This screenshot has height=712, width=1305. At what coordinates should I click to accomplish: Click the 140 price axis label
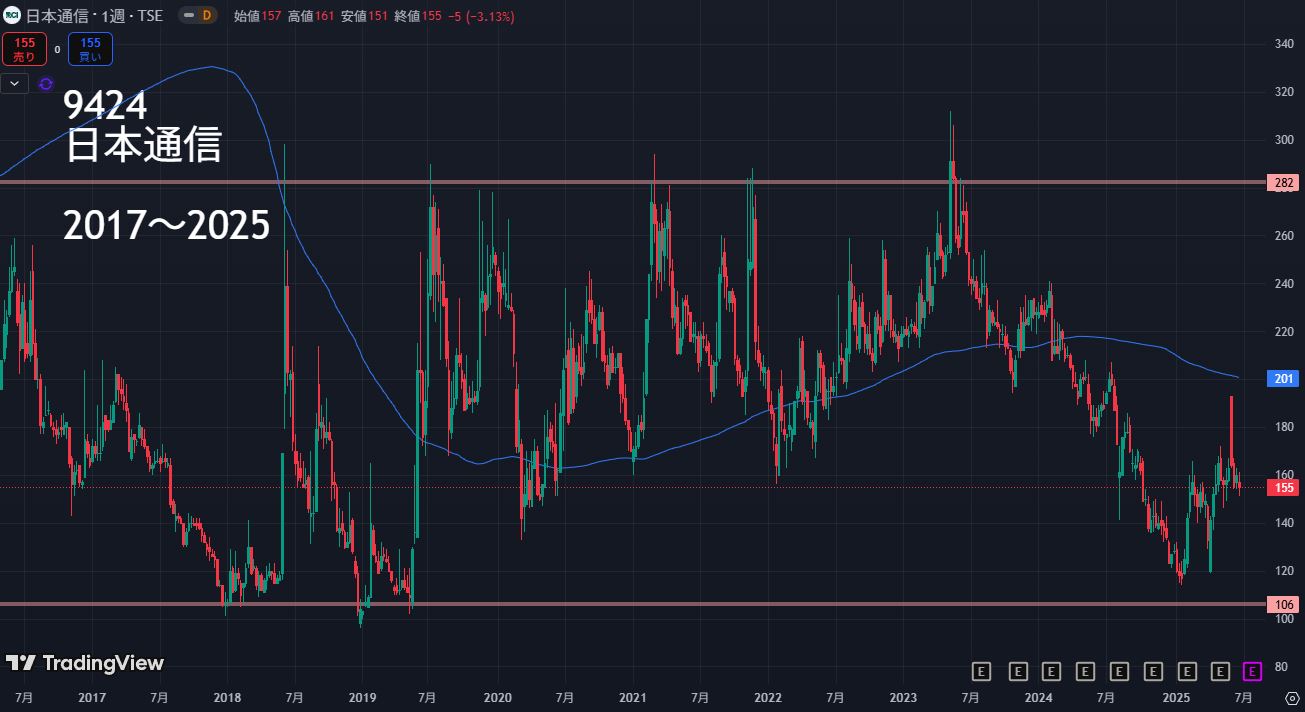tap(1286, 523)
